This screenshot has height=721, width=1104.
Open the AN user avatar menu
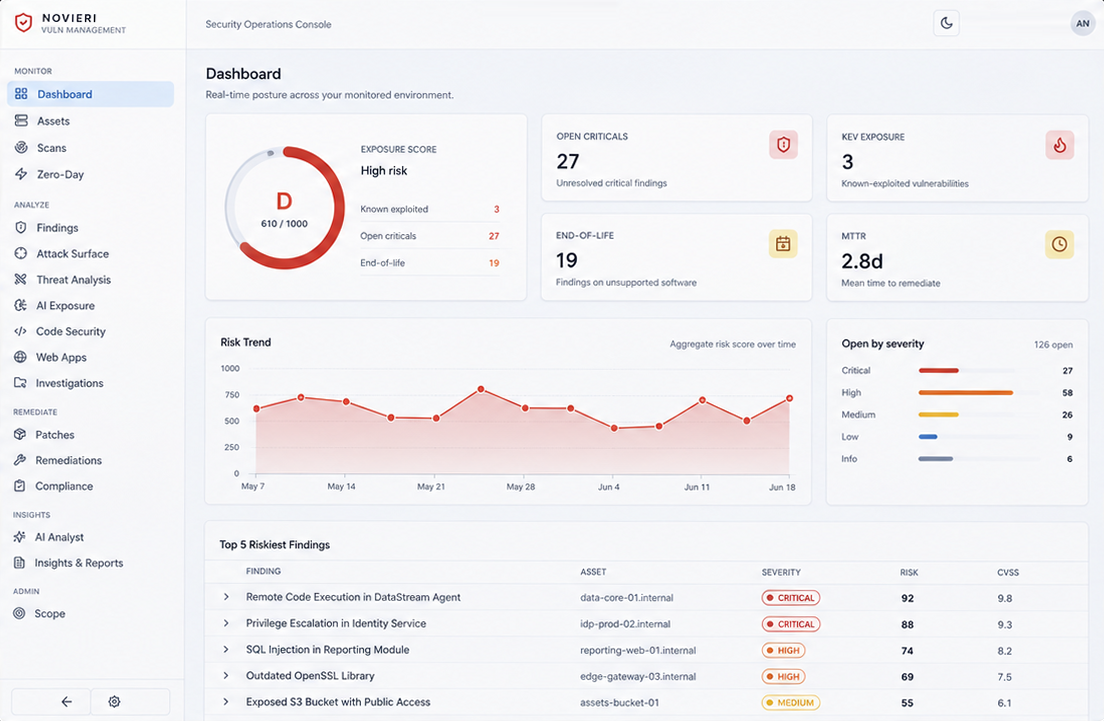(x=1082, y=23)
